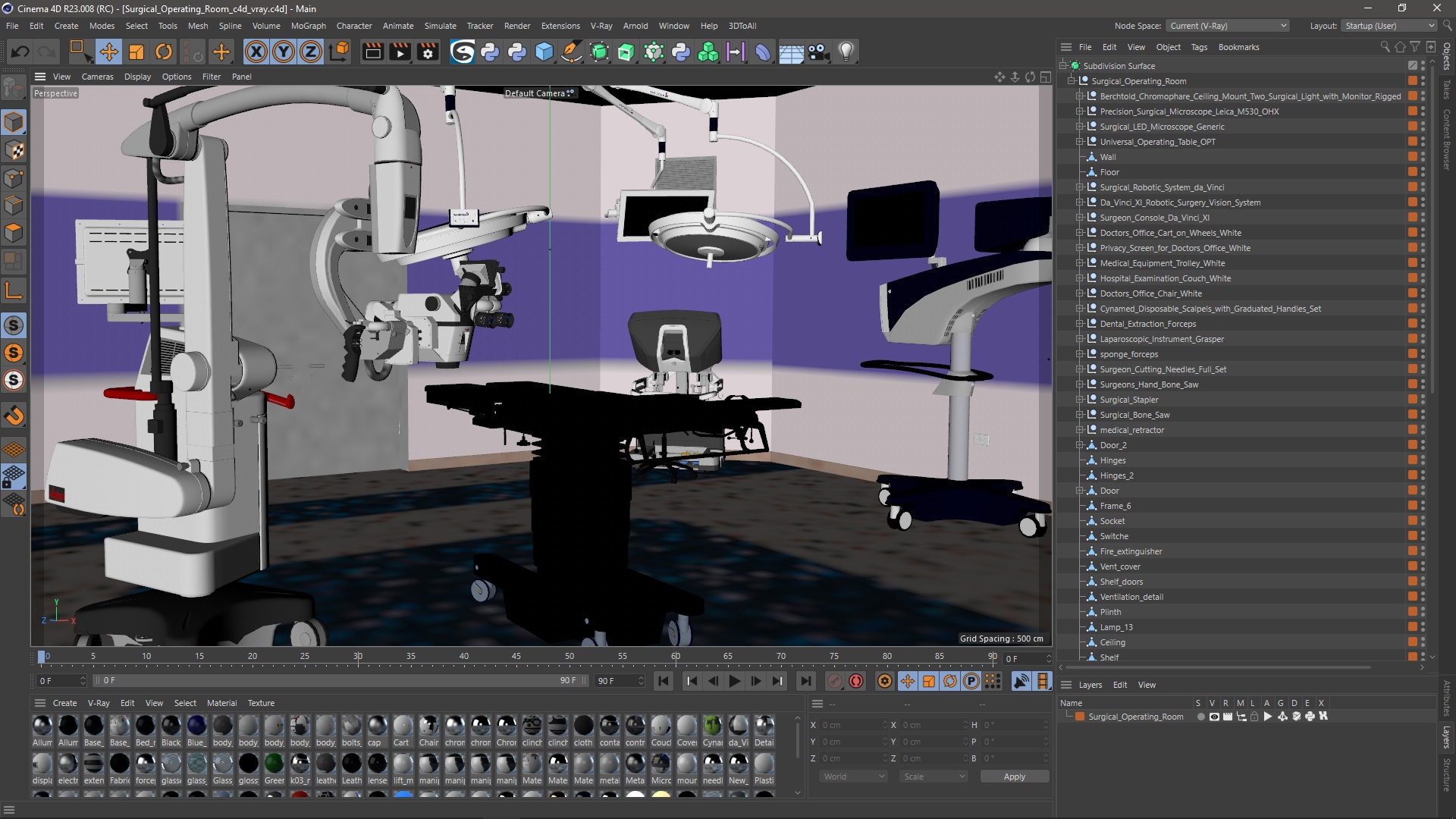Image resolution: width=1456 pixels, height=819 pixels.
Task: Toggle X axis lock
Action: 256,52
